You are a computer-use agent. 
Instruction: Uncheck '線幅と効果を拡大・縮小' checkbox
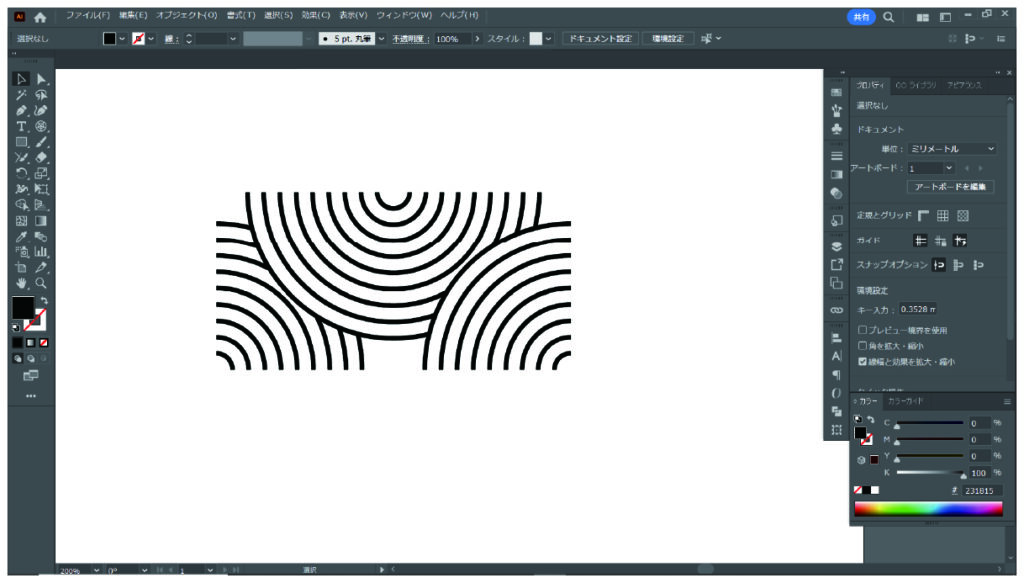[x=863, y=362]
